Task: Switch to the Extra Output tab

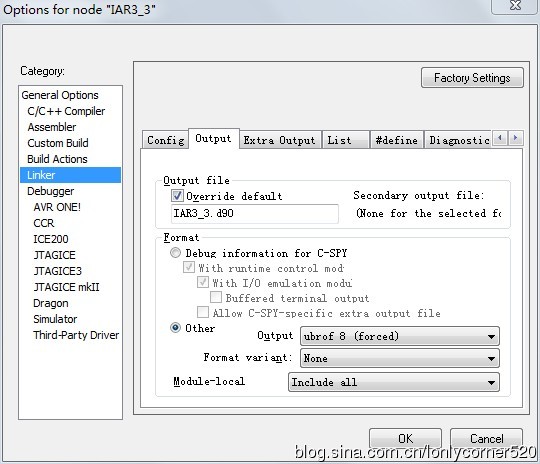Action: (280, 140)
